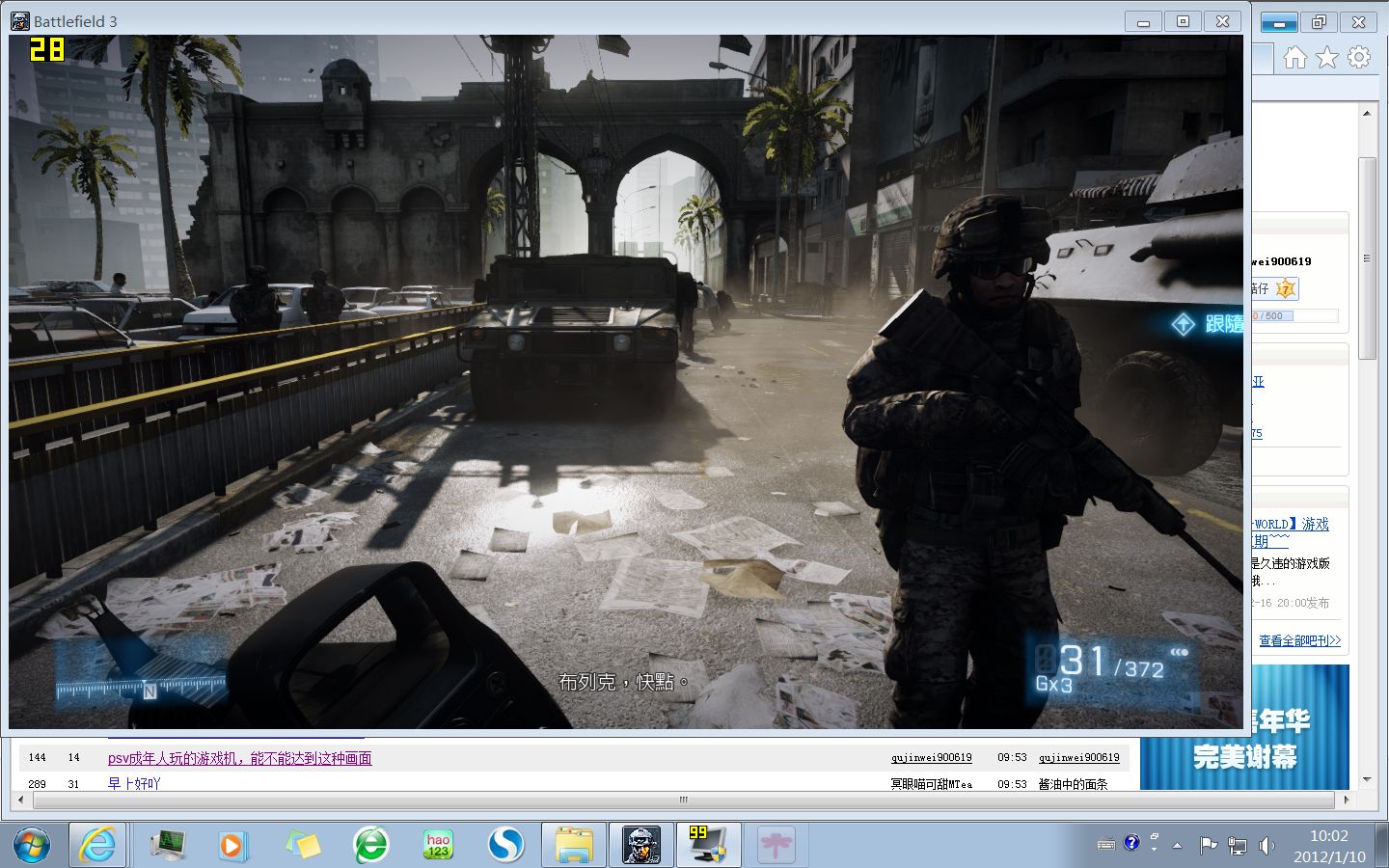Launch the green e 360 browser

(371, 845)
